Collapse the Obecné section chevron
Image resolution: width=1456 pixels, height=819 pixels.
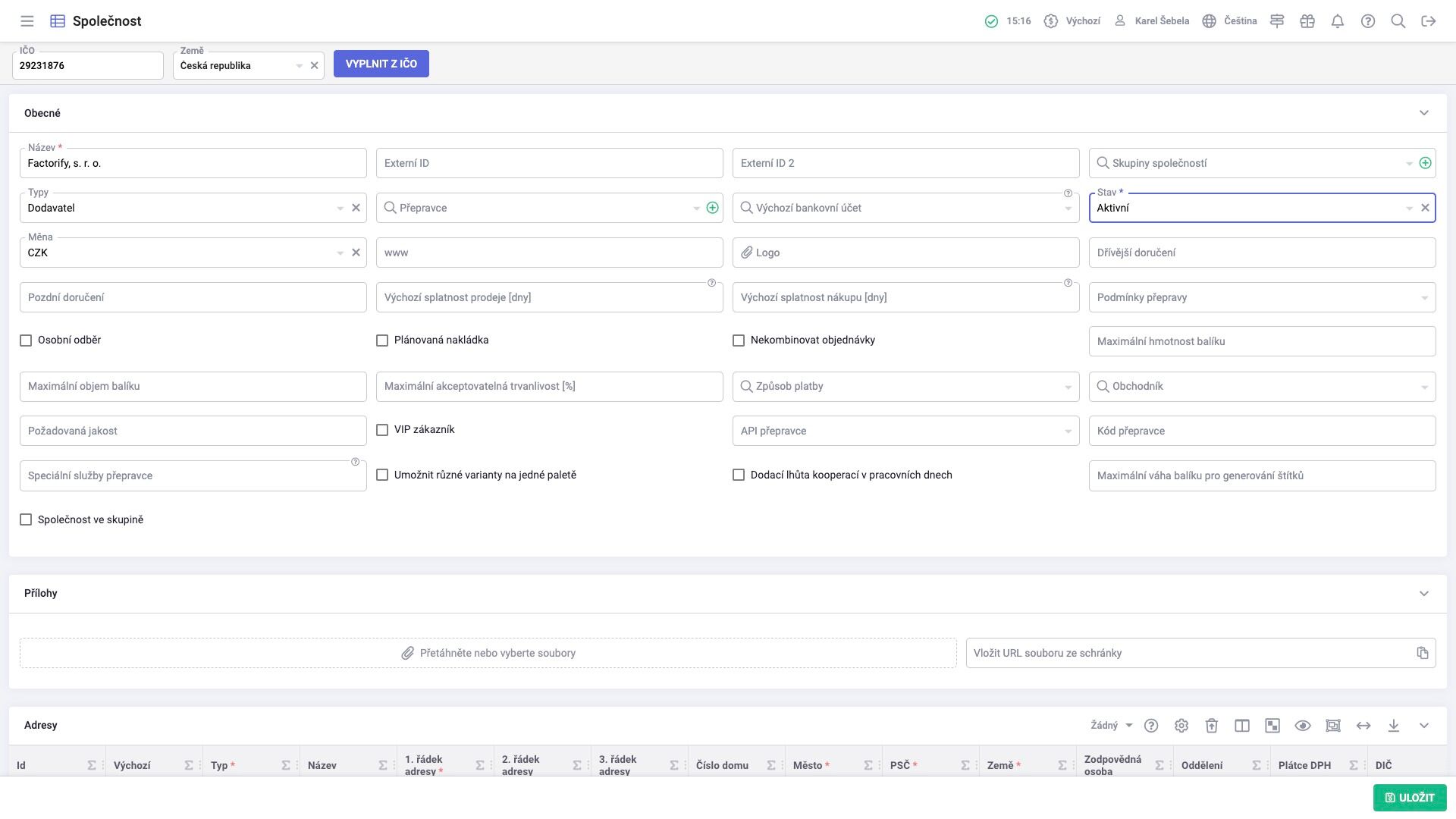pyautogui.click(x=1424, y=113)
